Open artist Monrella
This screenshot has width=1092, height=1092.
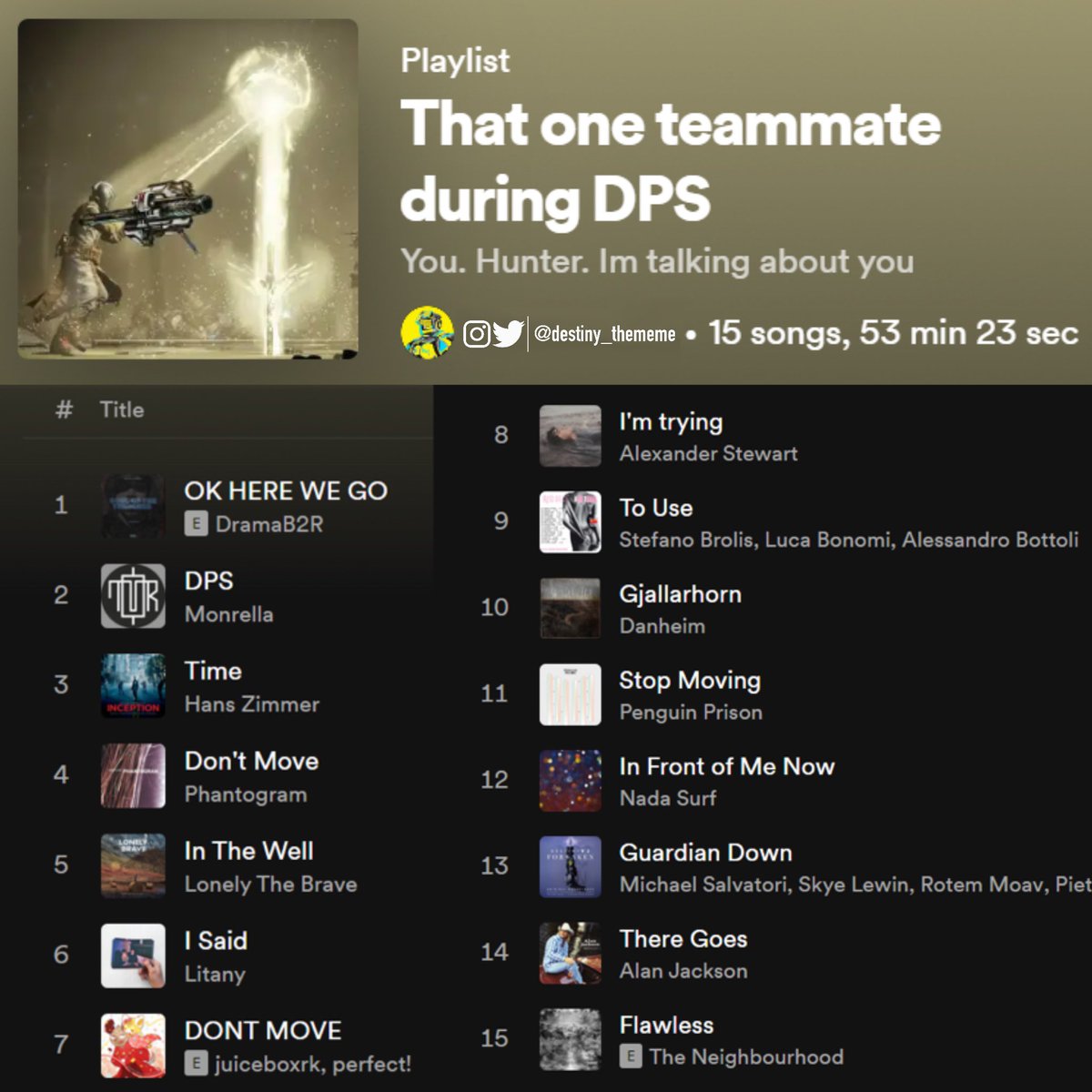coord(228,614)
